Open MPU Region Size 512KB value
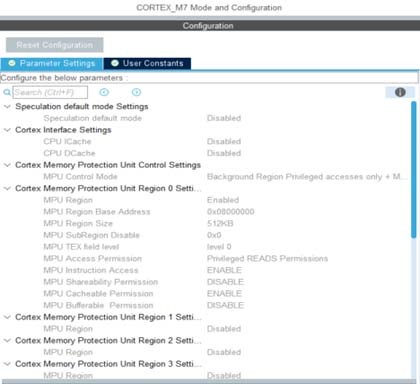 pyautogui.click(x=220, y=223)
